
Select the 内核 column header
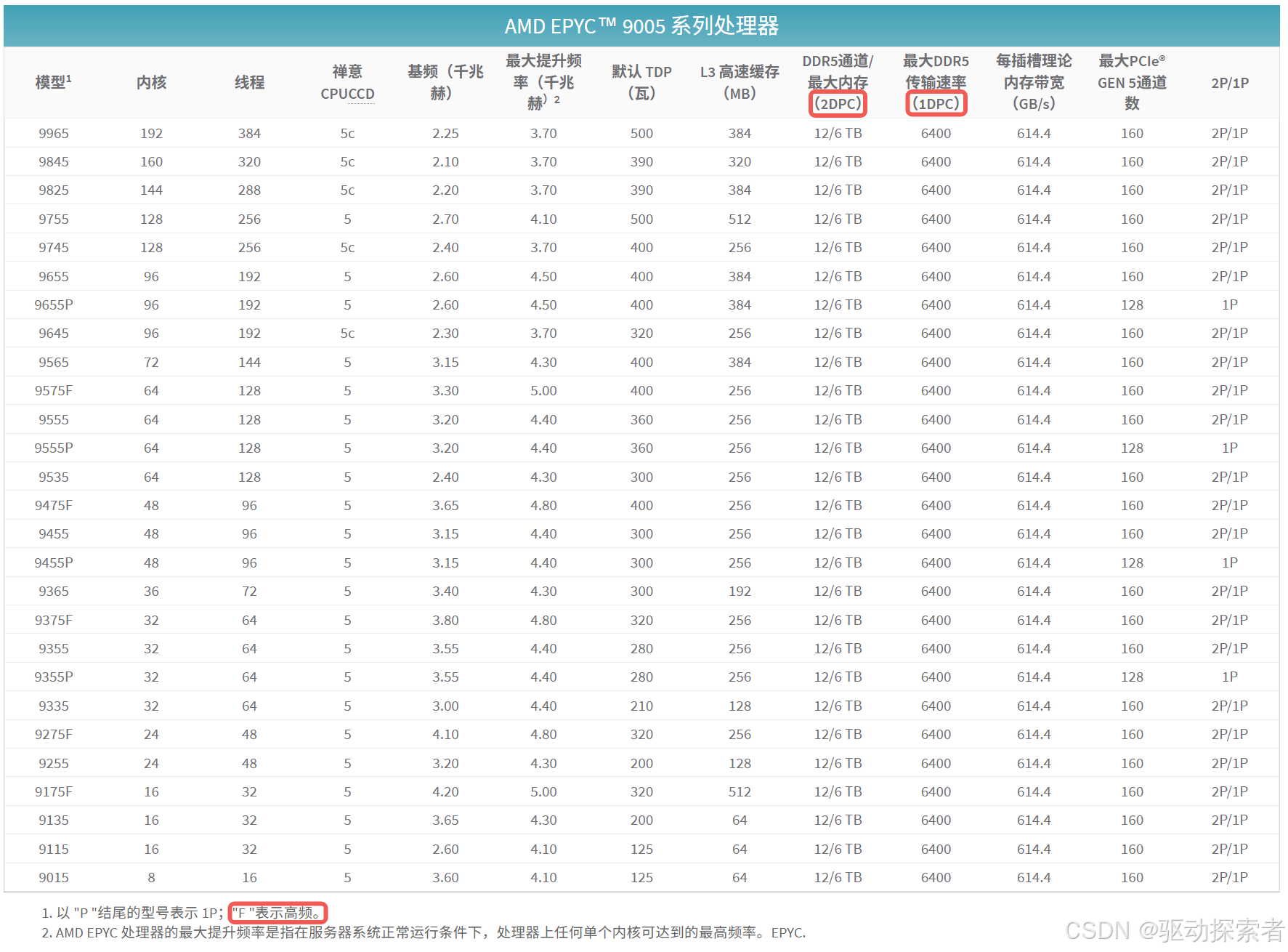tap(151, 82)
